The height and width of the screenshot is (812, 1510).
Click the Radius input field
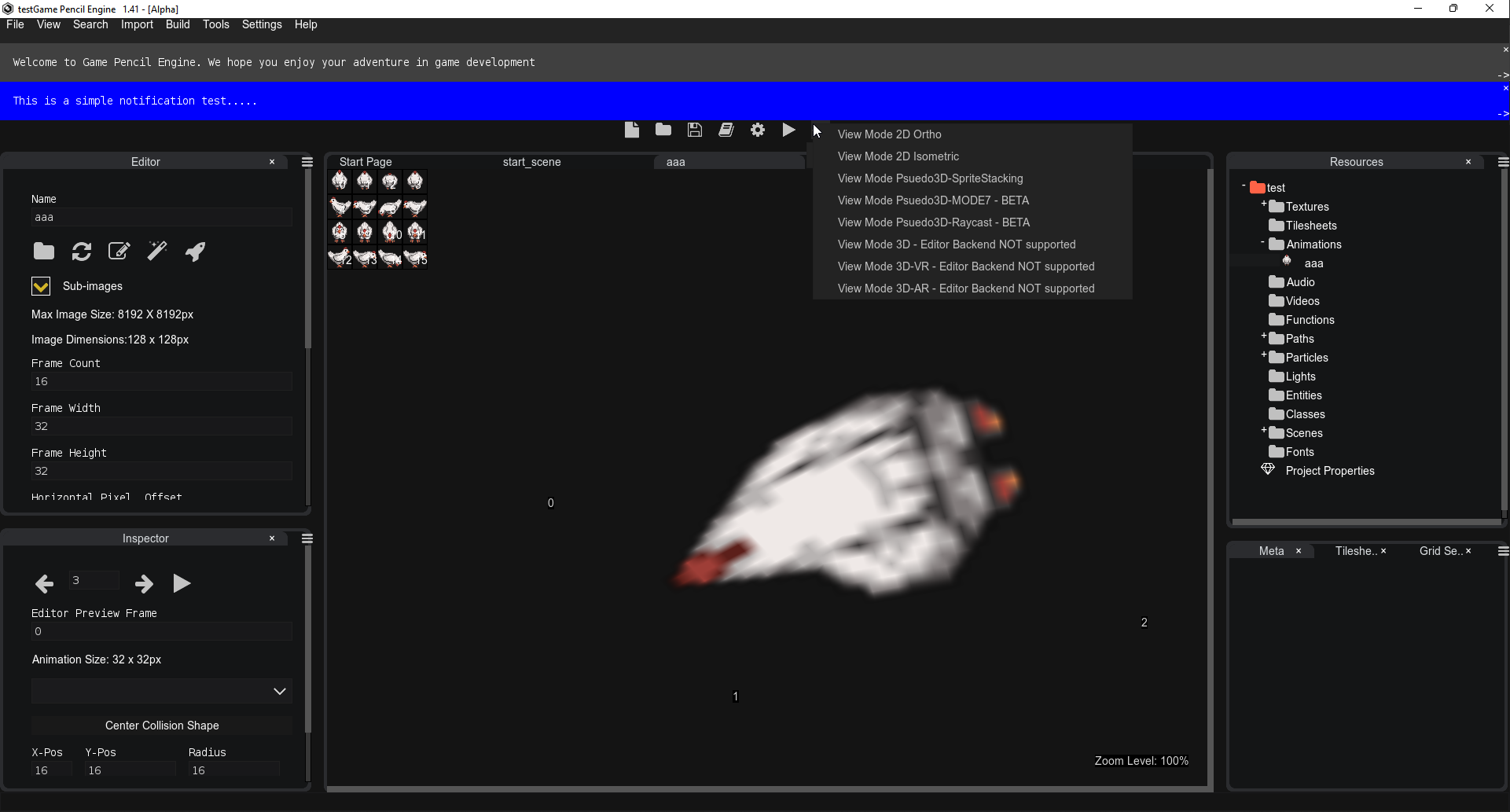[x=234, y=770]
